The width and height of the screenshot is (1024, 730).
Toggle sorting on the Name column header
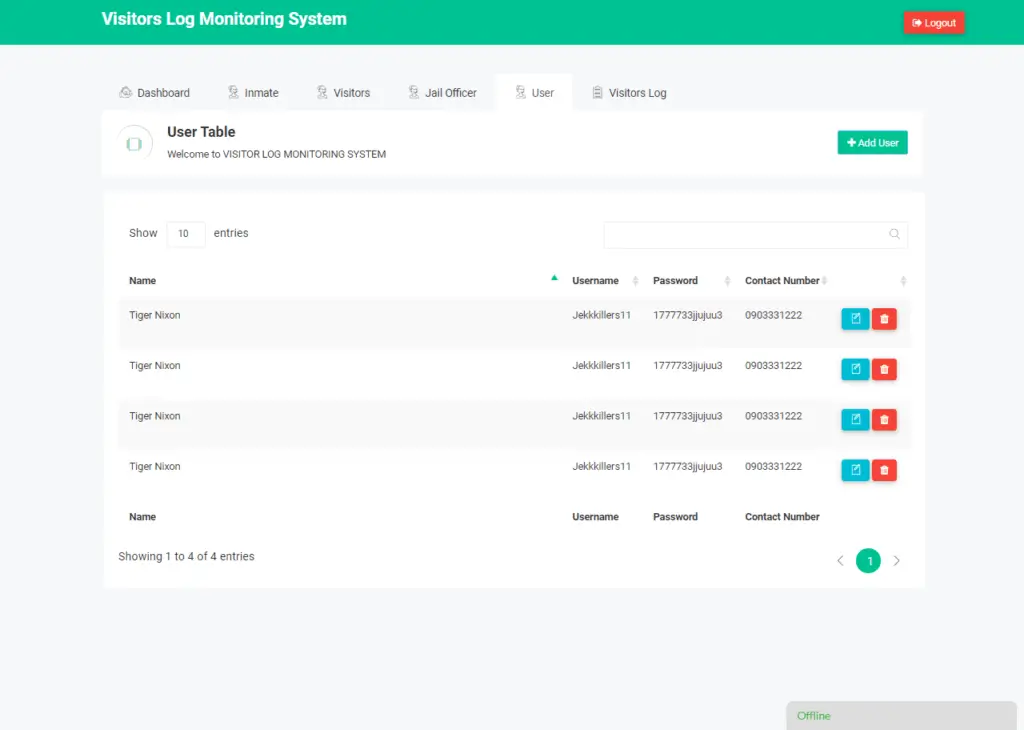point(143,281)
